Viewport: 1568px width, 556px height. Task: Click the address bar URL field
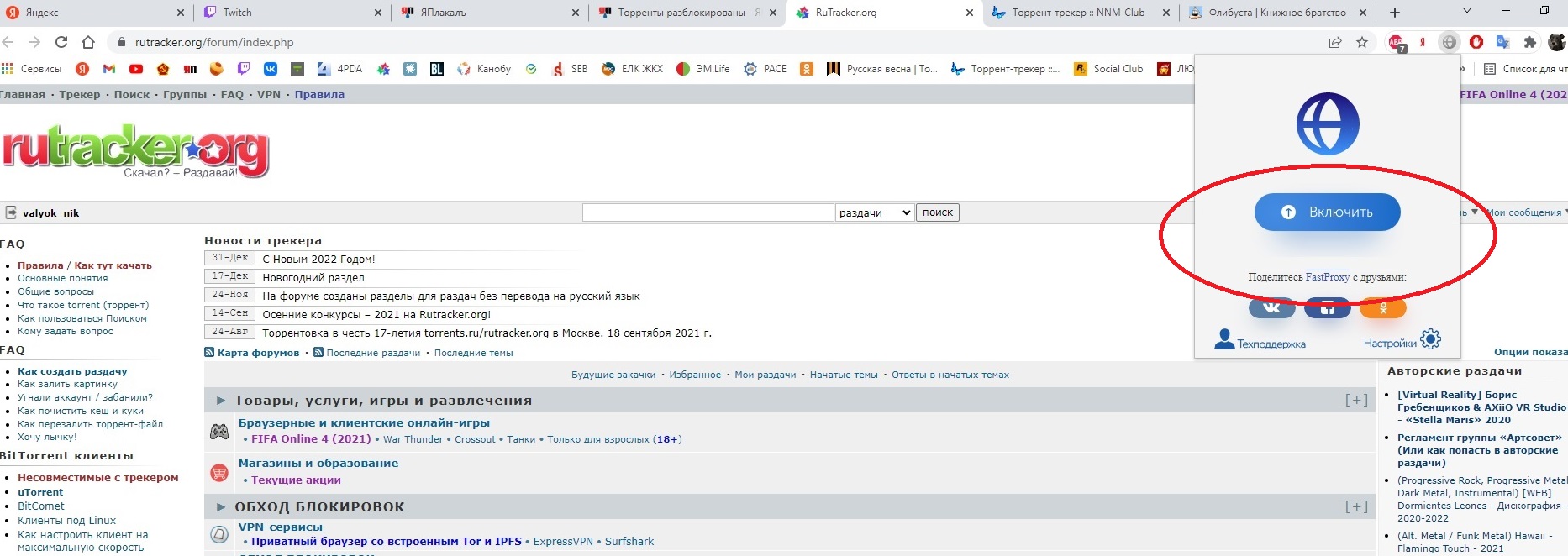[714, 42]
